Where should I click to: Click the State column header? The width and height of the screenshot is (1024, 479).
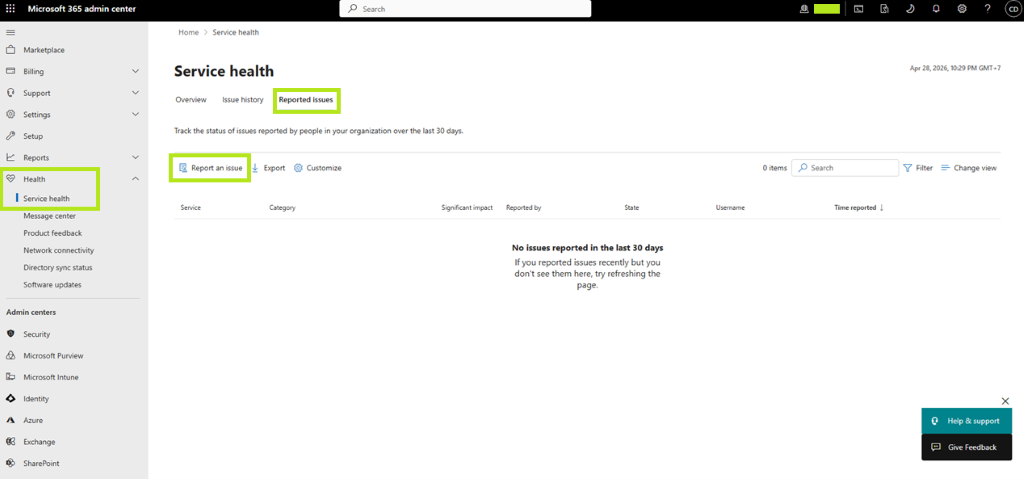[x=632, y=208]
